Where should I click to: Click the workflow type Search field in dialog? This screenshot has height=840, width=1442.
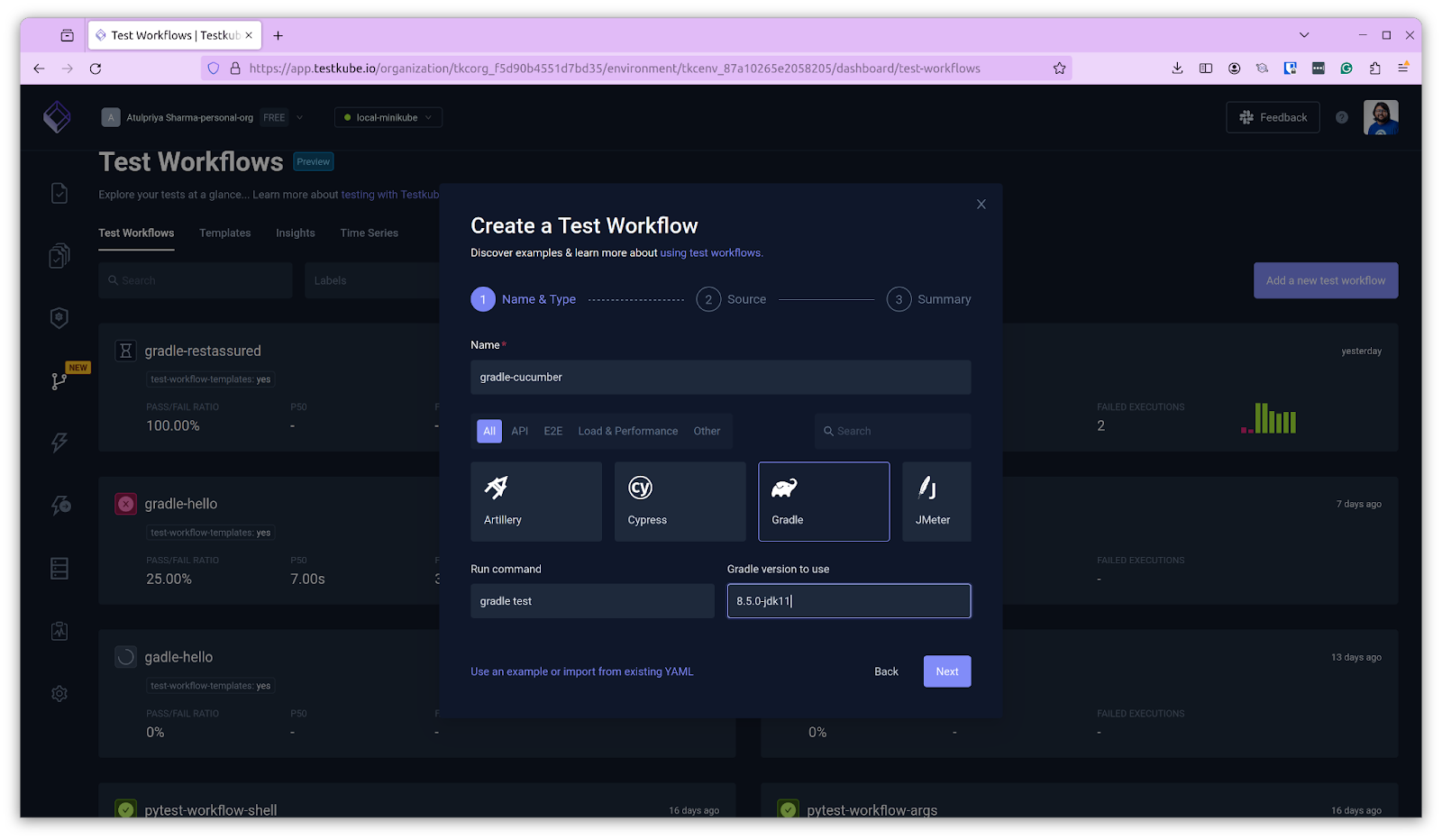tap(893, 431)
